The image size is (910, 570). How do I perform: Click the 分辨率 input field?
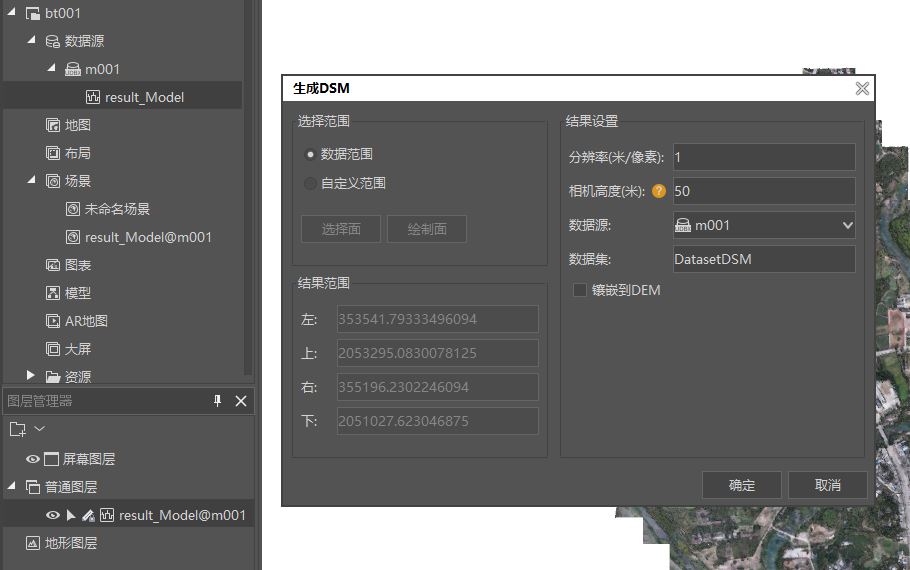(764, 157)
